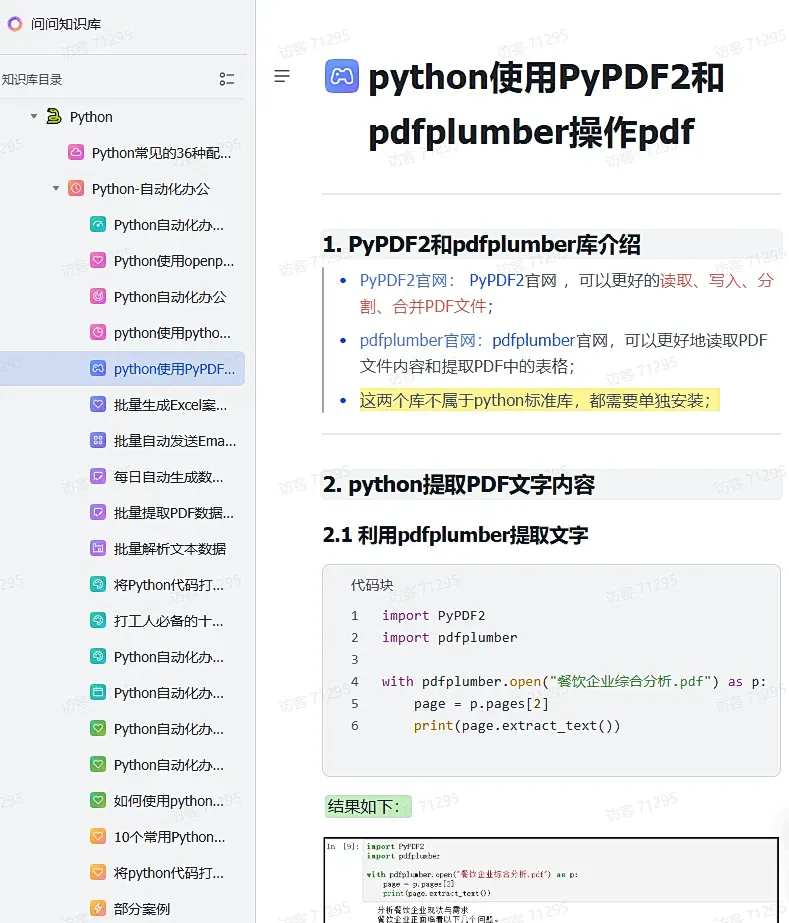The height and width of the screenshot is (923, 789).
Task: Click the blue gamepad icon of python使用PyPDF...
Action: [x=98, y=368]
